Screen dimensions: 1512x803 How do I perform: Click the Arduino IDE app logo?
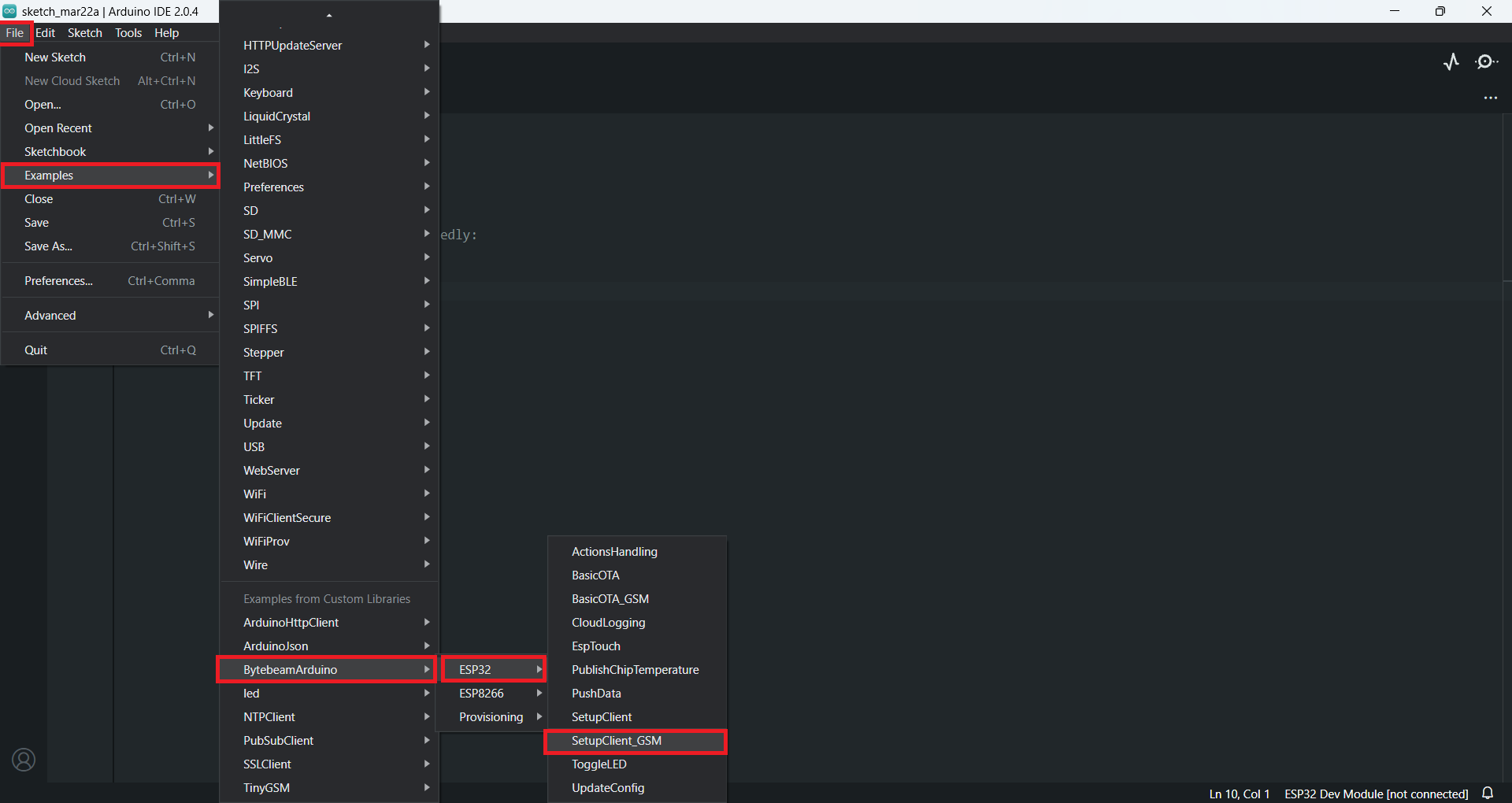click(9, 11)
